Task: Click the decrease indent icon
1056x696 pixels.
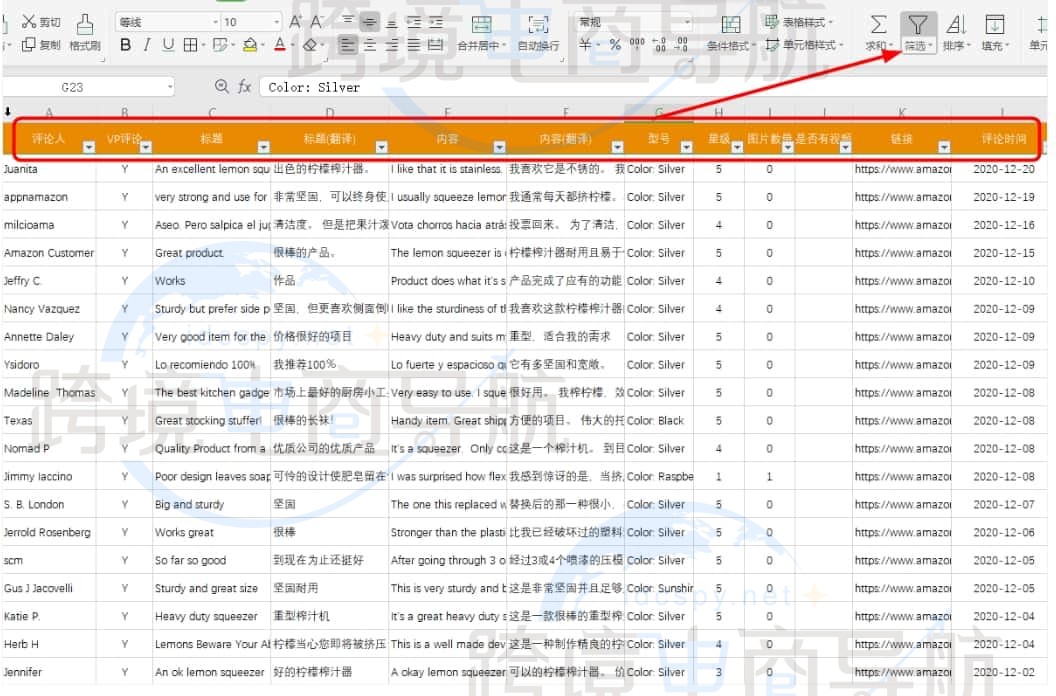Action: click(414, 22)
